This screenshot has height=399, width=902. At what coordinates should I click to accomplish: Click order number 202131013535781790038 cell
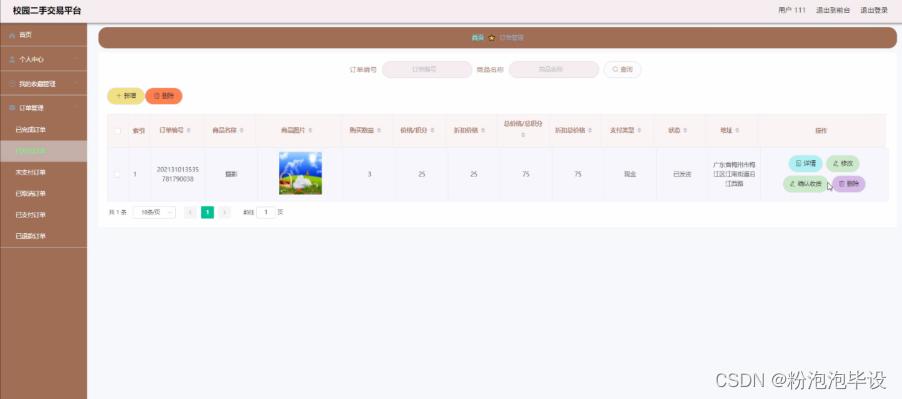coord(178,174)
